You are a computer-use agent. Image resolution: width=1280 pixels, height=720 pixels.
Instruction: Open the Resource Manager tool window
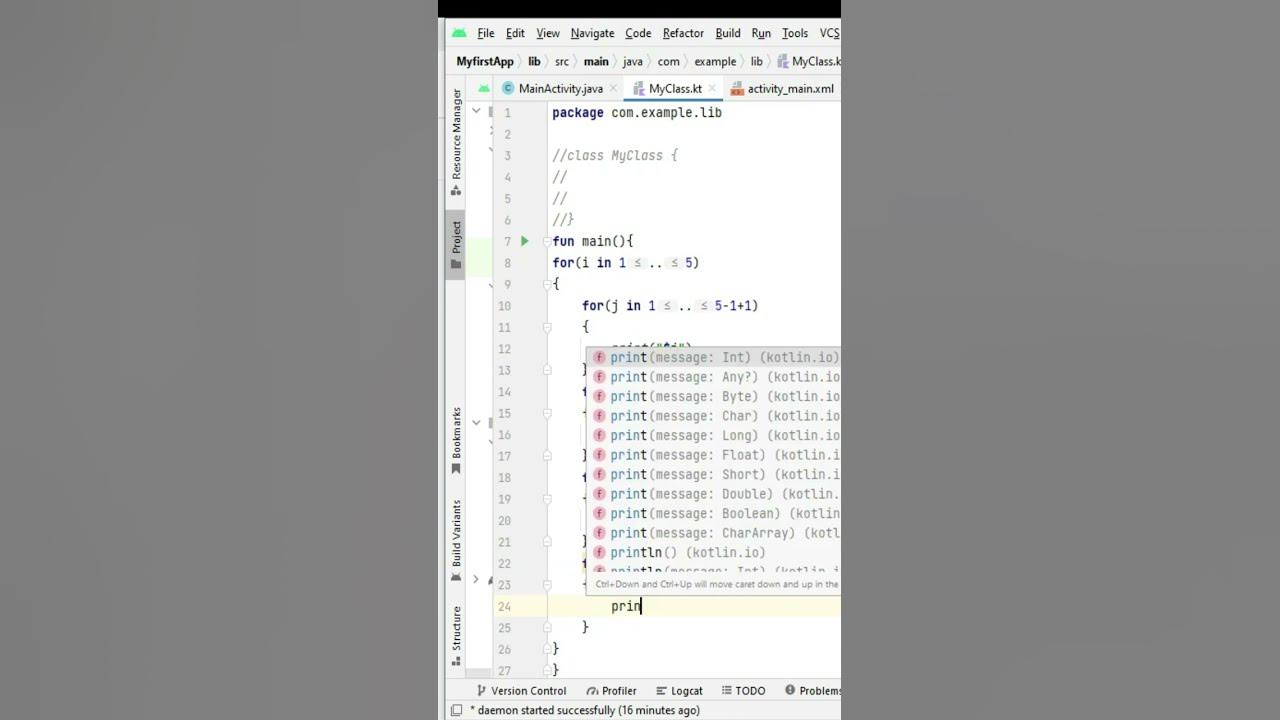[x=456, y=142]
